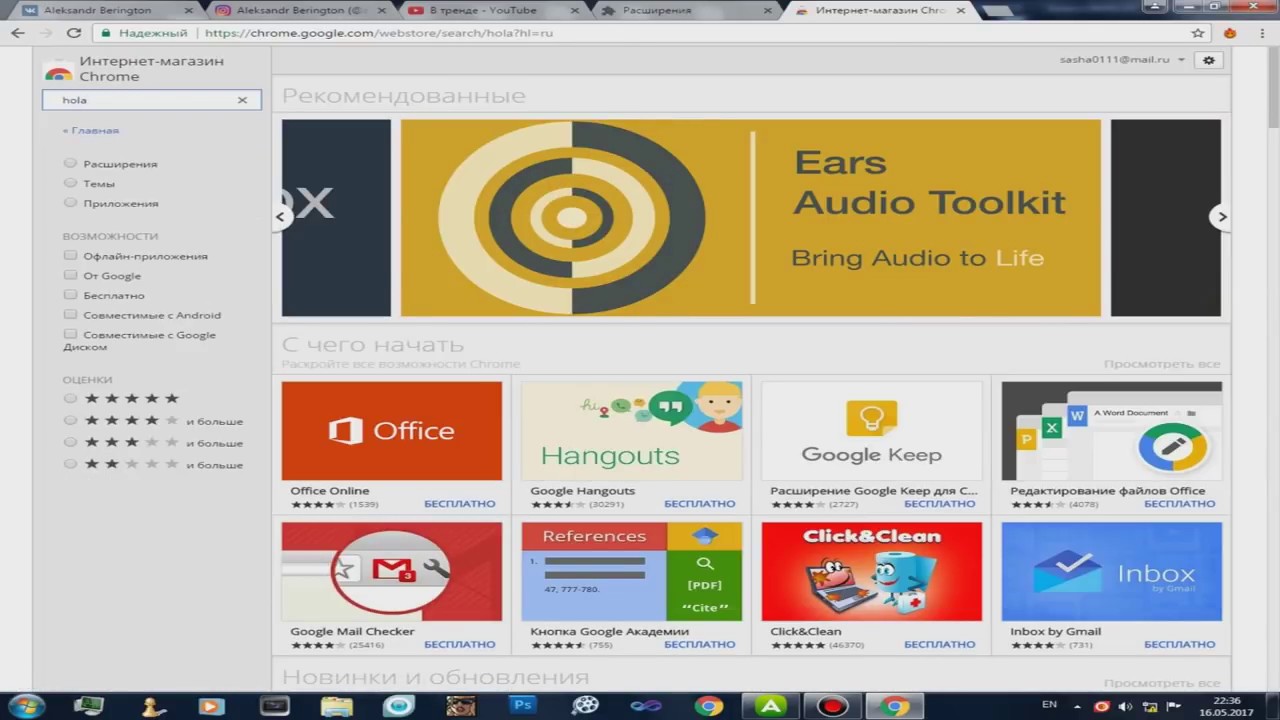Click БЕСПЛАТНО under Google Hangouts
The image size is (1280, 720).
tap(700, 504)
